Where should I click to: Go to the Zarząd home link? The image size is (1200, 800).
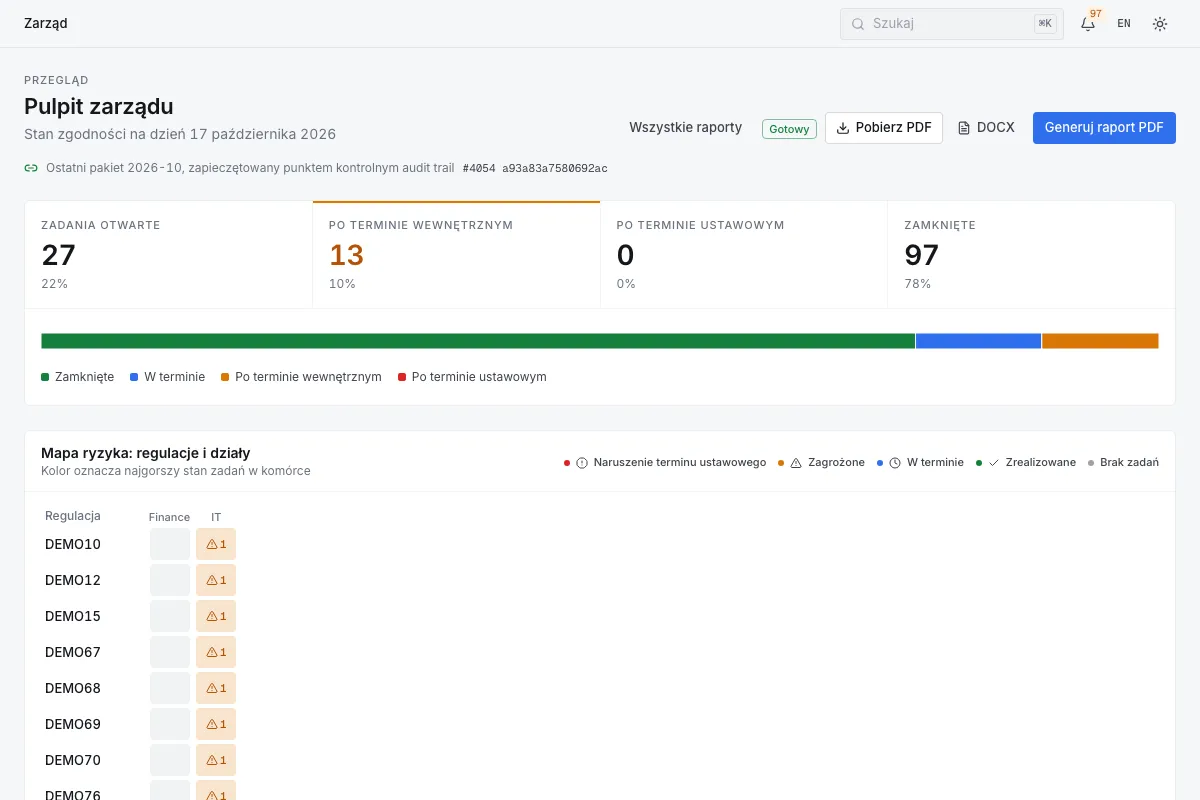pos(46,23)
